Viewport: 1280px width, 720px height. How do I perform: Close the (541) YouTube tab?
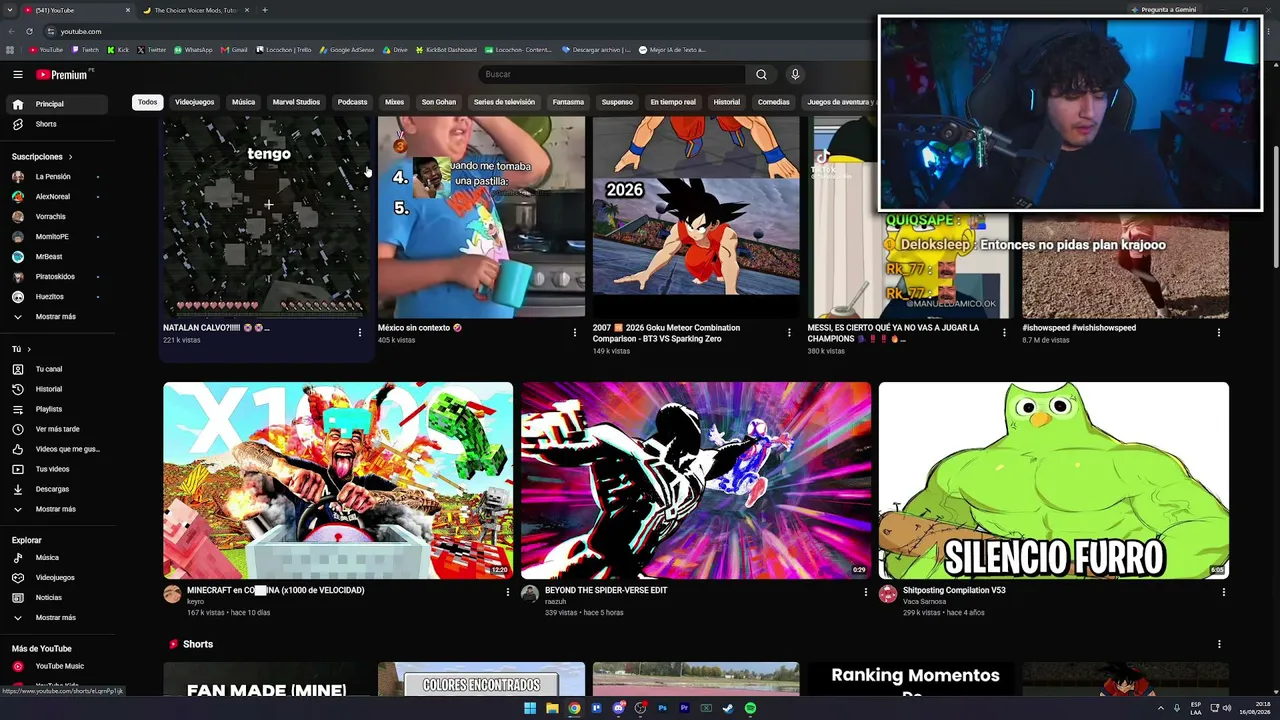tap(128, 10)
